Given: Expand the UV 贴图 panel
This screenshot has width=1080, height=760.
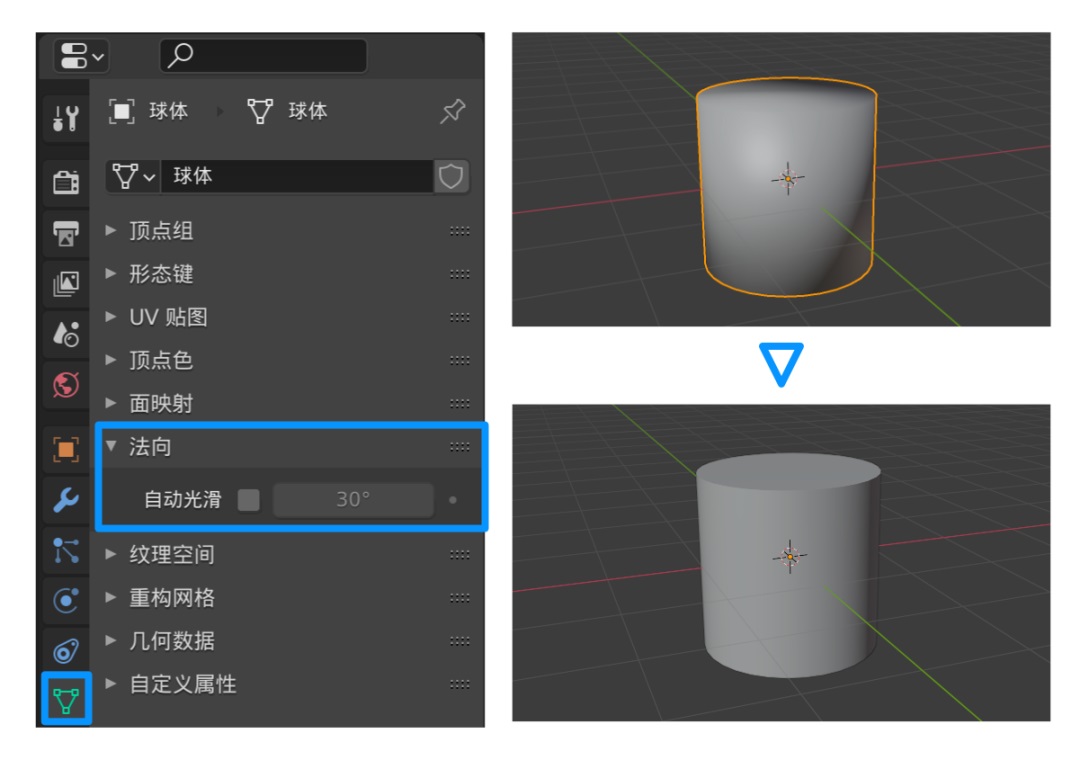Looking at the screenshot, I should point(111,317).
